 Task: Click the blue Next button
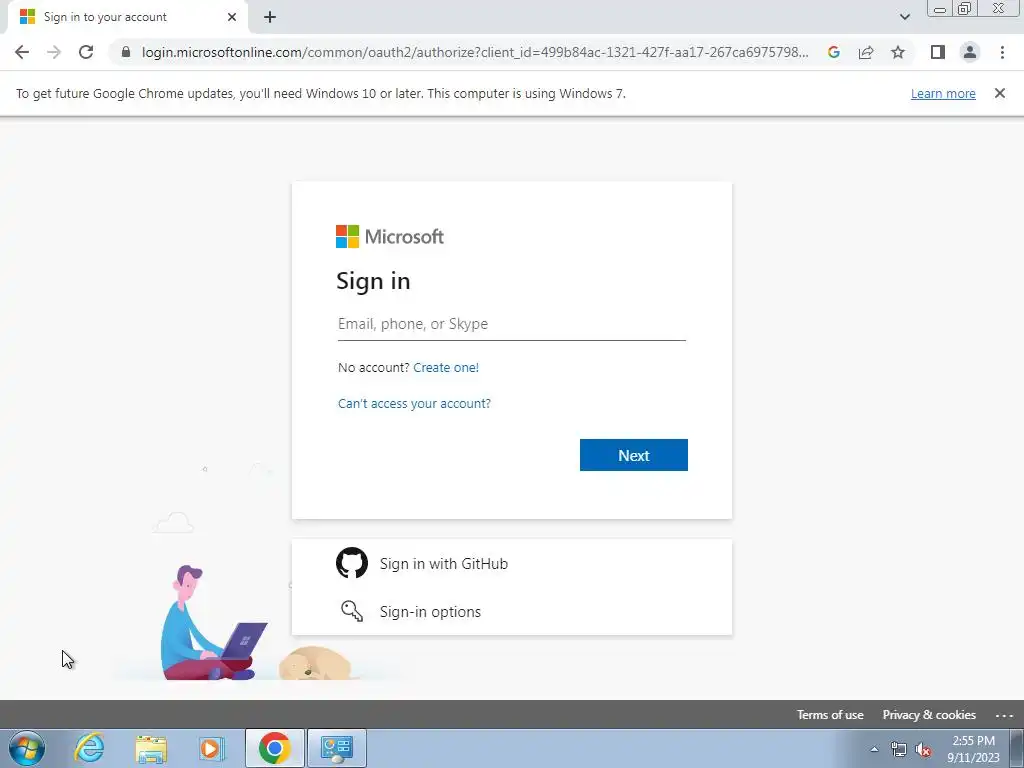click(633, 455)
